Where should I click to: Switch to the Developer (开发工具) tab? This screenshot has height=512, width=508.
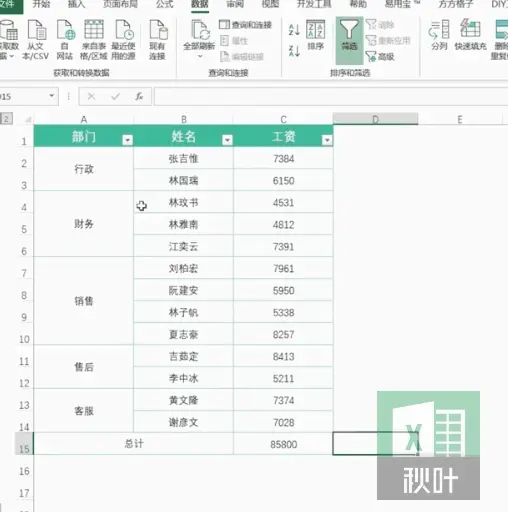click(314, 4)
